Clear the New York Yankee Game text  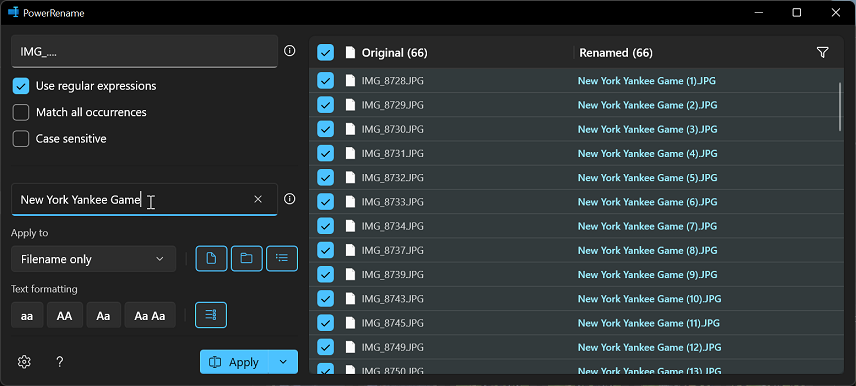point(258,199)
